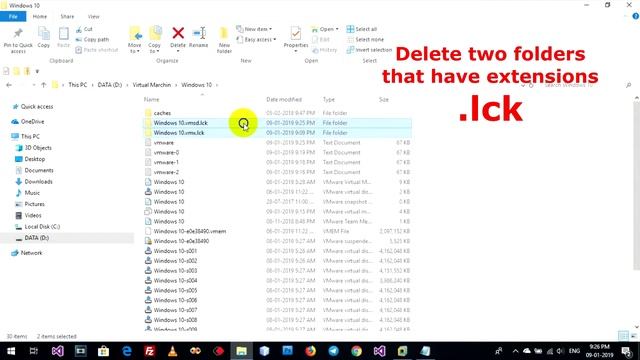Expand the chevron after Windows 10 breadcrumb
640x360 pixels.
(217, 85)
